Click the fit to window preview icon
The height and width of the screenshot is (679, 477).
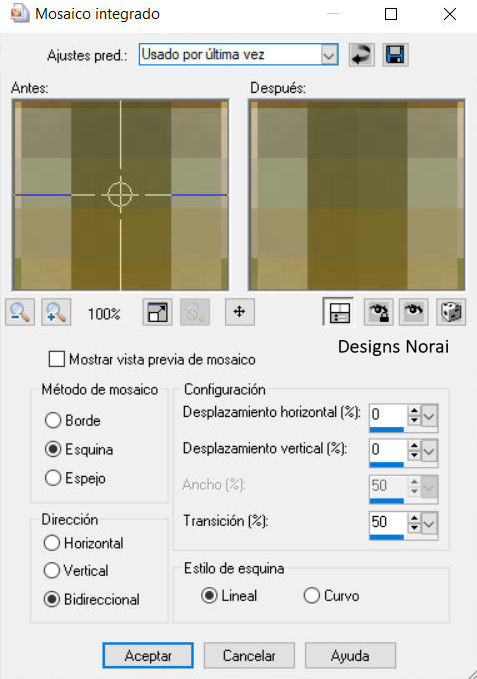(158, 312)
